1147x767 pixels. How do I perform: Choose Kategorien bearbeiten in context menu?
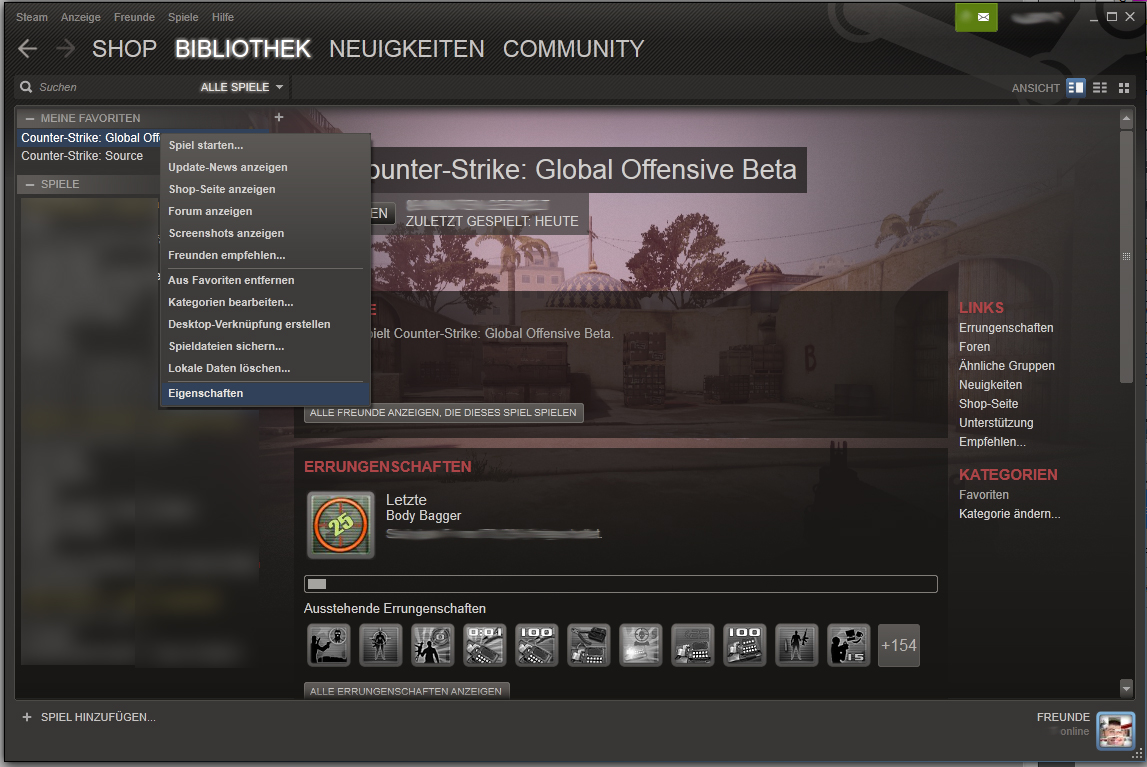pyautogui.click(x=265, y=302)
